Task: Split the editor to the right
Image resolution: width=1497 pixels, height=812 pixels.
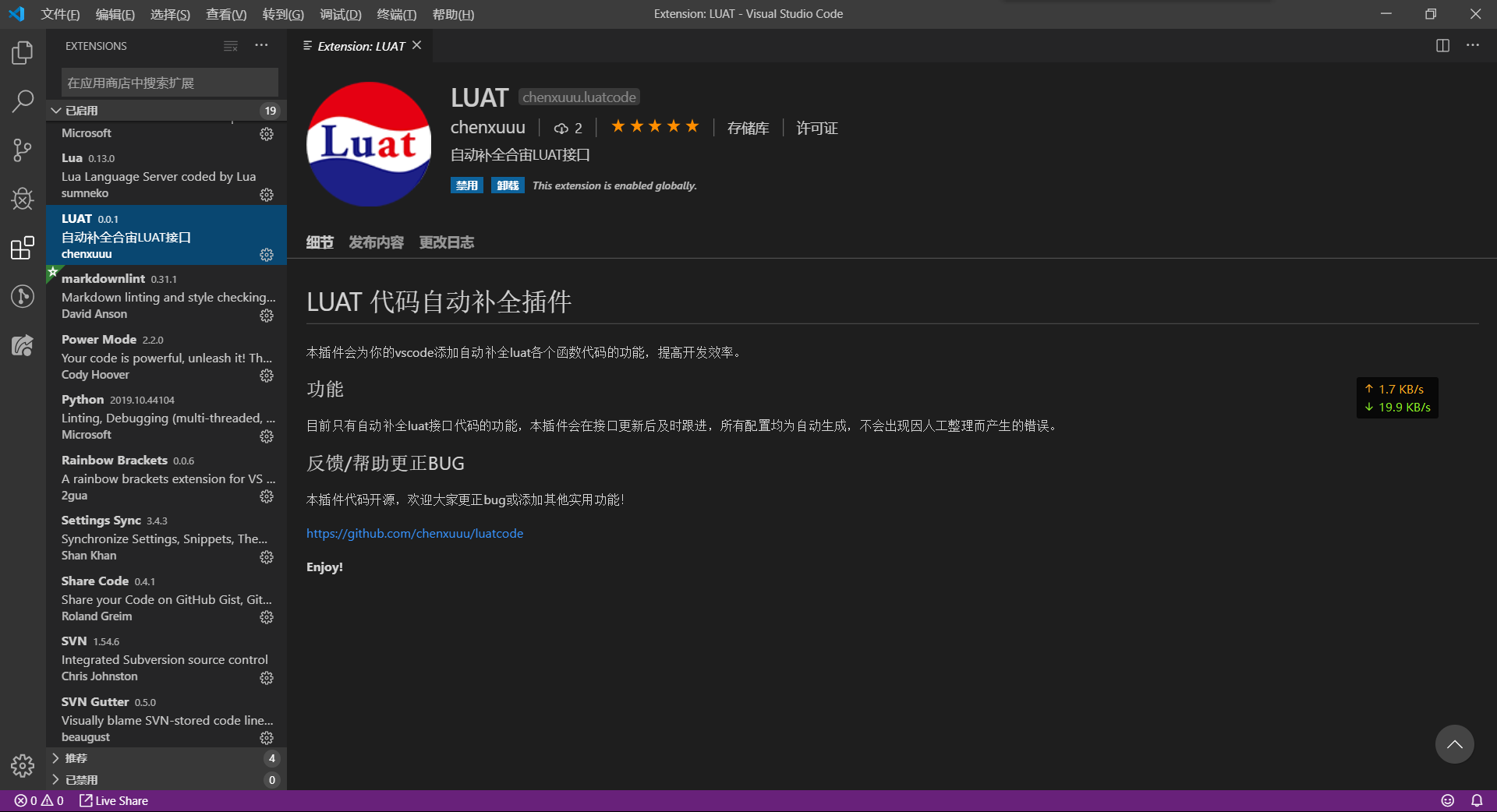Action: 1442,46
